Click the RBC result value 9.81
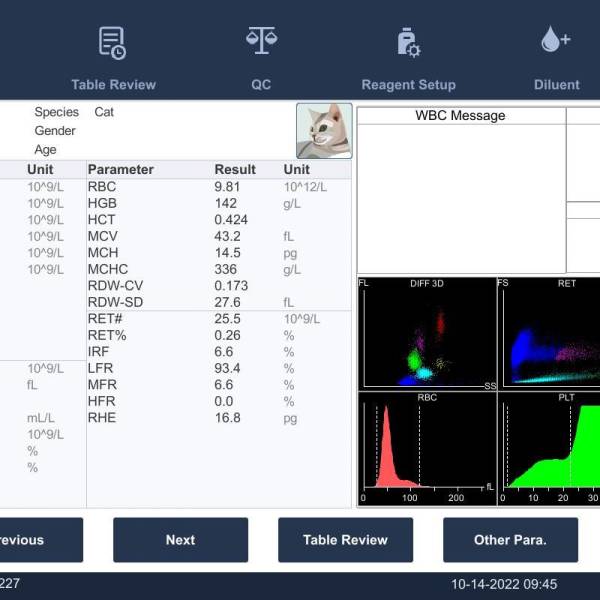Viewport: 600px width, 600px height. [x=227, y=187]
